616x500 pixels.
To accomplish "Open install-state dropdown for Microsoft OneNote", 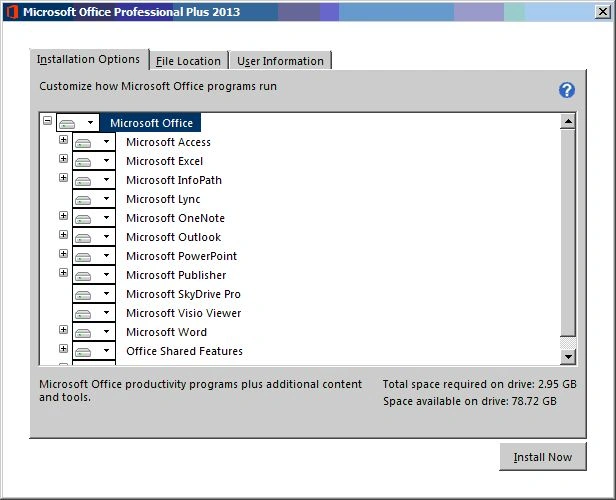I will [94, 218].
